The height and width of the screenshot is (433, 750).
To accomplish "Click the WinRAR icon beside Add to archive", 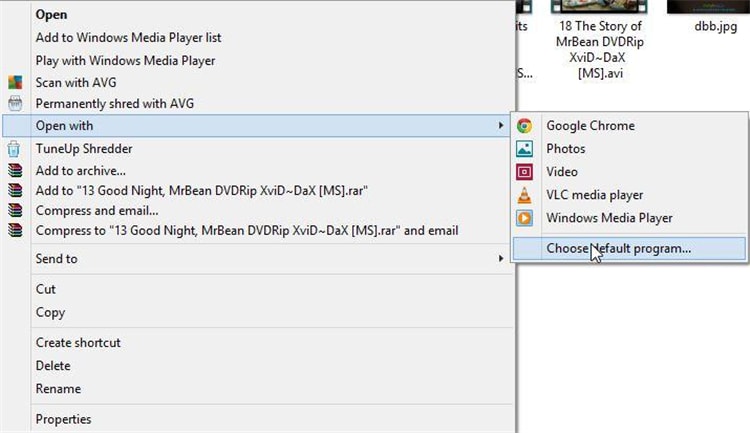I will click(15, 170).
